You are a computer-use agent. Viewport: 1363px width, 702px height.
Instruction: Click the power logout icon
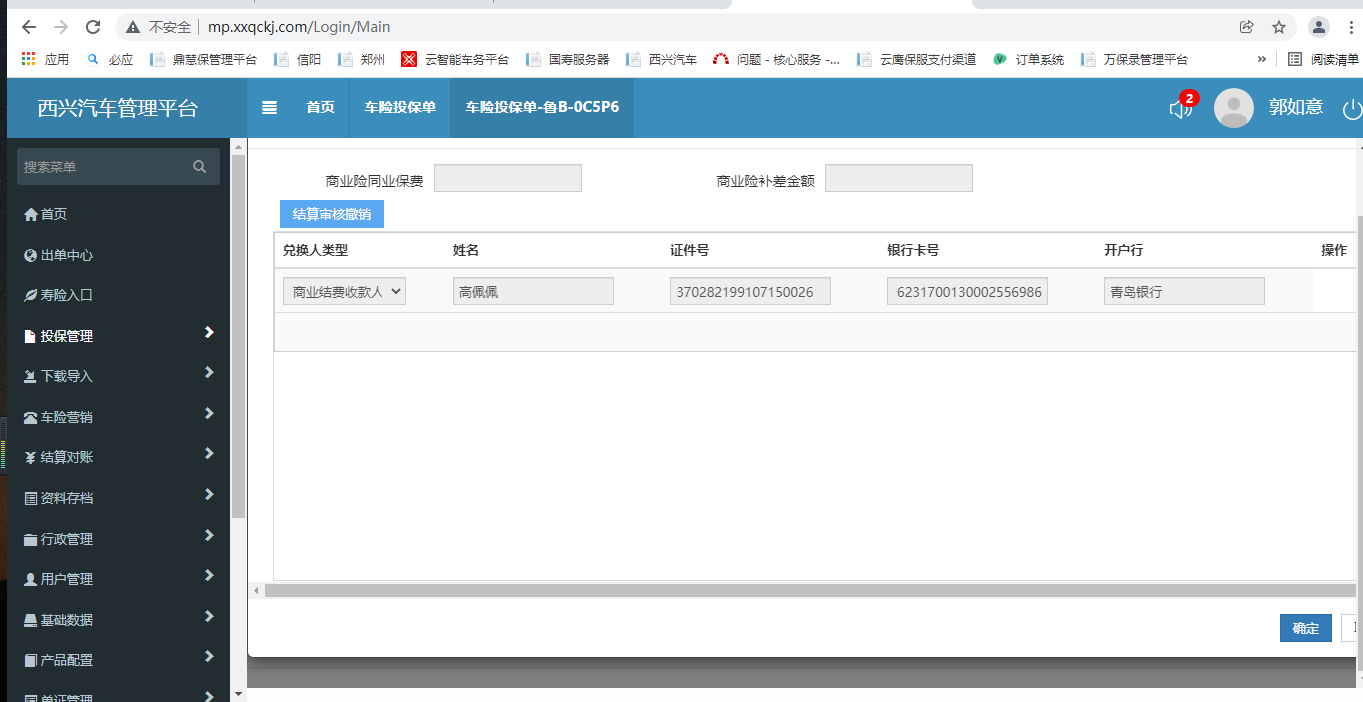[1351, 109]
